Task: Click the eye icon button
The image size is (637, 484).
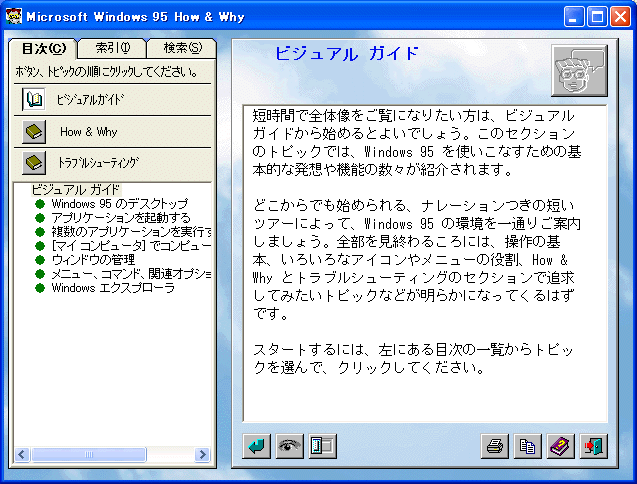Action: [x=289, y=446]
